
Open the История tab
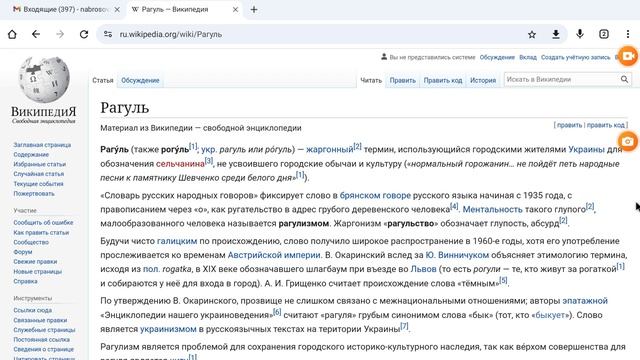tap(483, 80)
